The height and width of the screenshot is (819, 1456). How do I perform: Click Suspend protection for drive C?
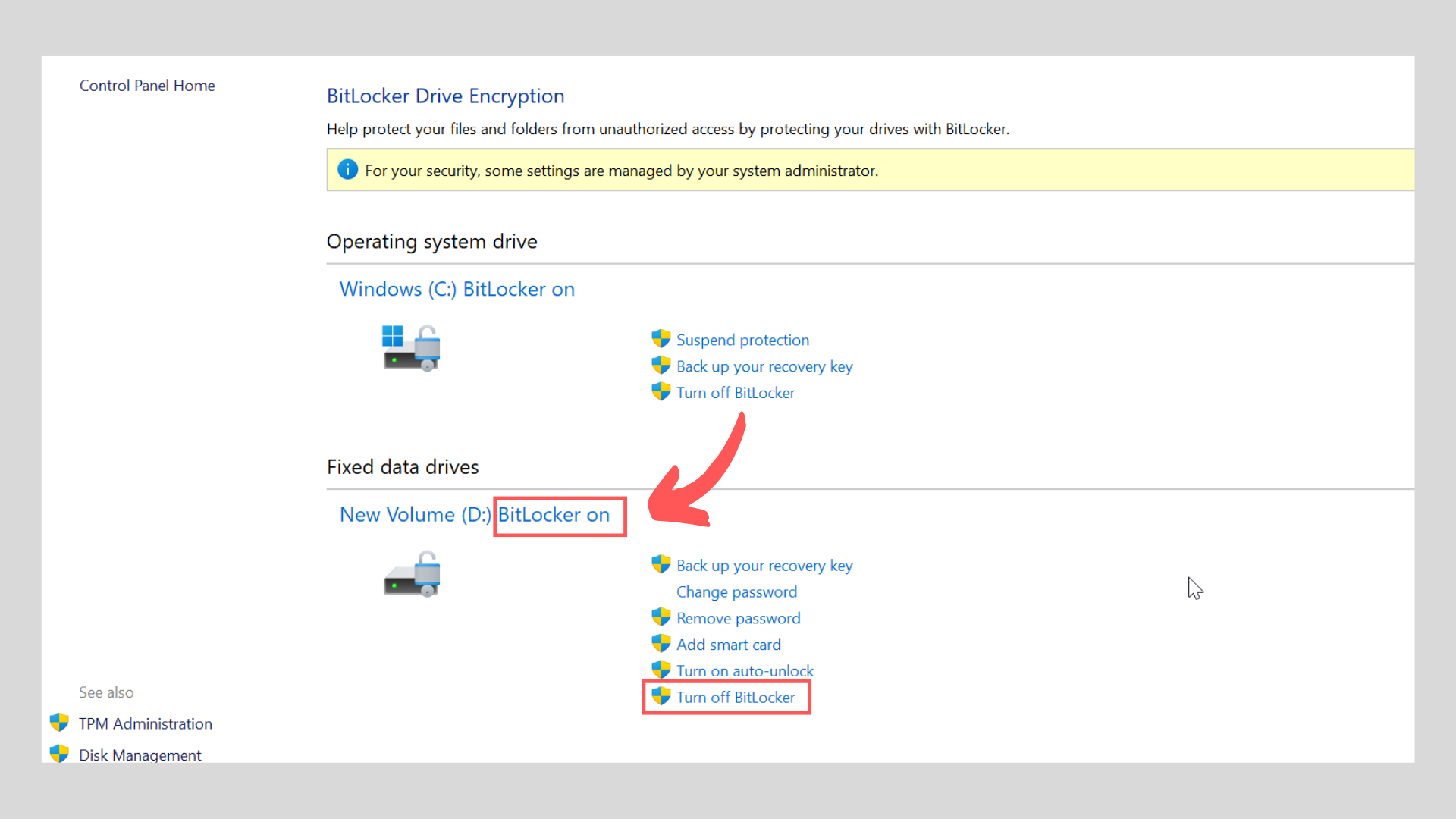(x=742, y=340)
